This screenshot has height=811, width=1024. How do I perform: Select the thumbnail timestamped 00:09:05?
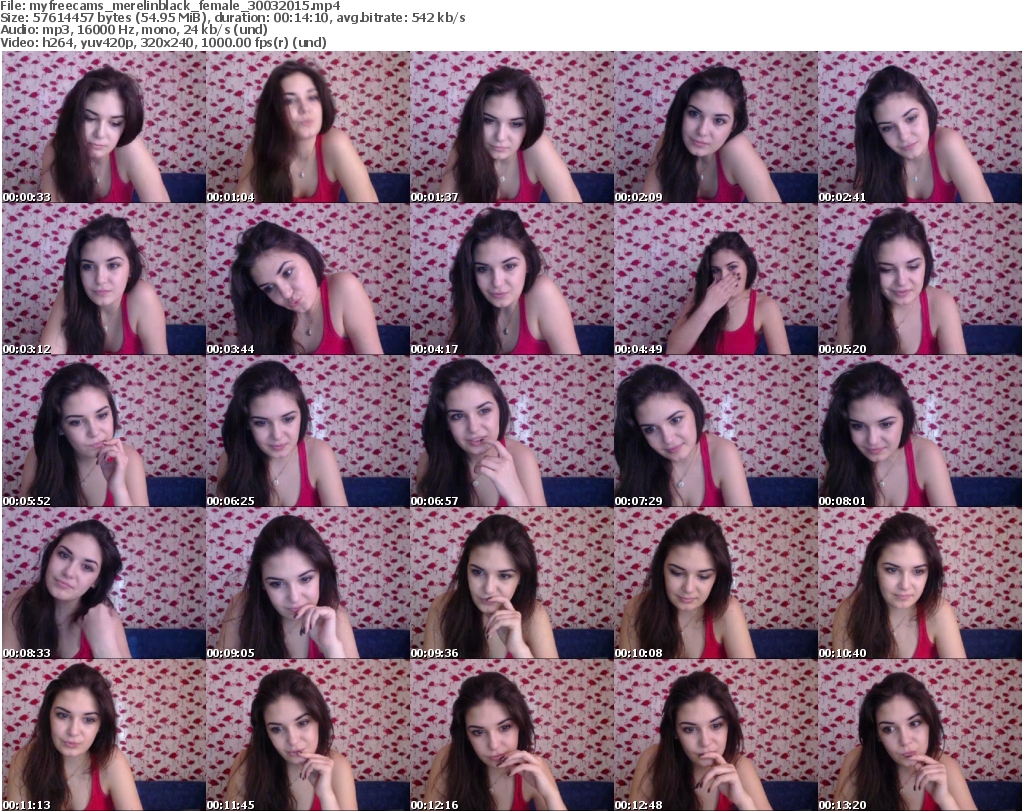coord(308,583)
